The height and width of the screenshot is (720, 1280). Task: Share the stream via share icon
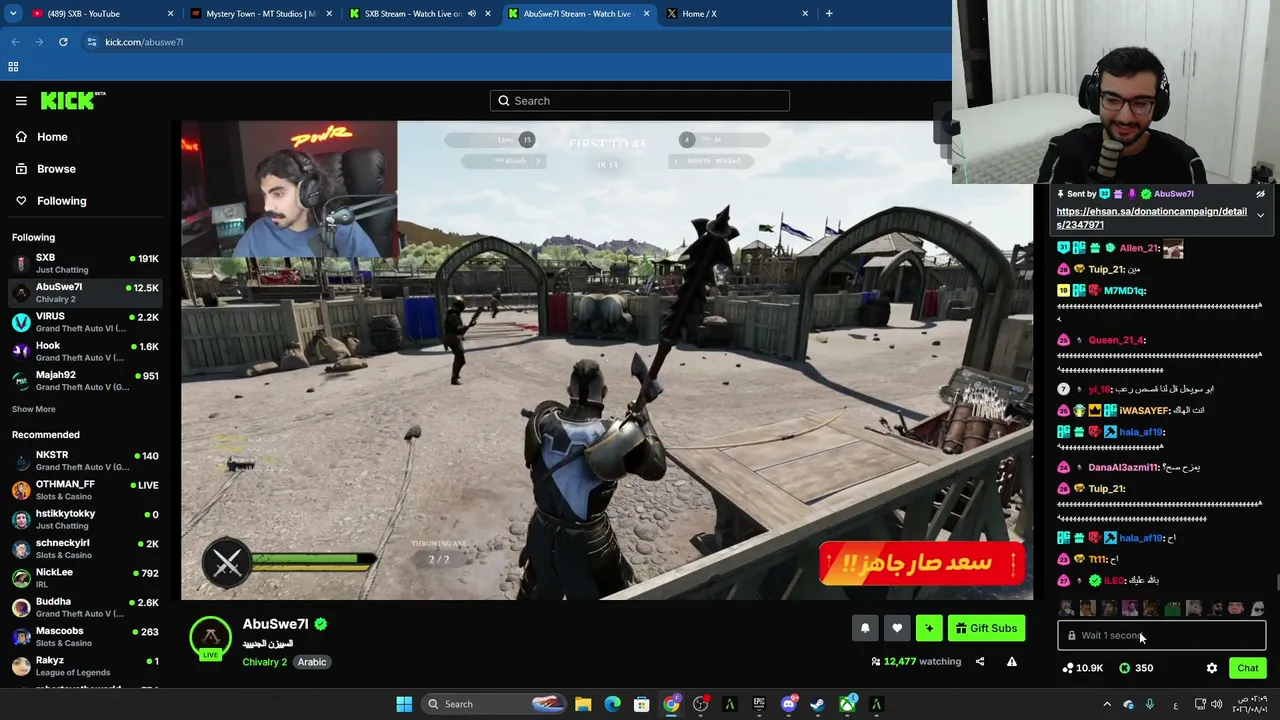click(x=980, y=661)
